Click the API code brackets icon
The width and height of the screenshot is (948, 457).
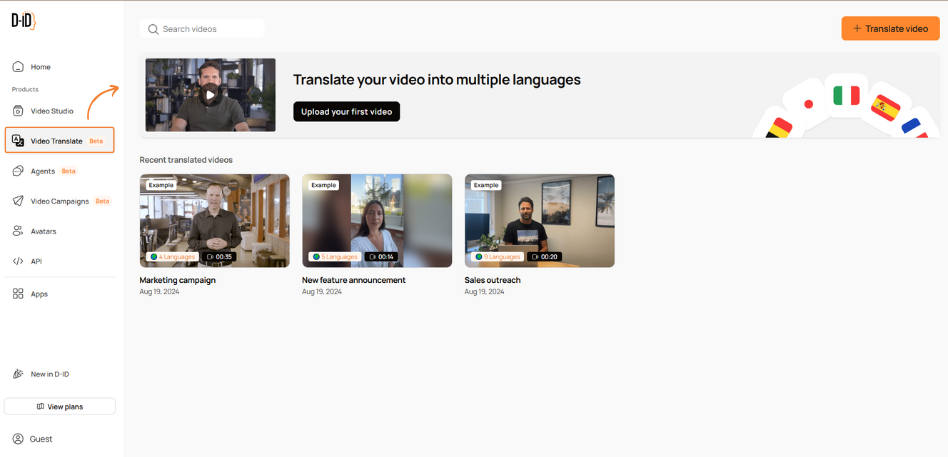[19, 261]
